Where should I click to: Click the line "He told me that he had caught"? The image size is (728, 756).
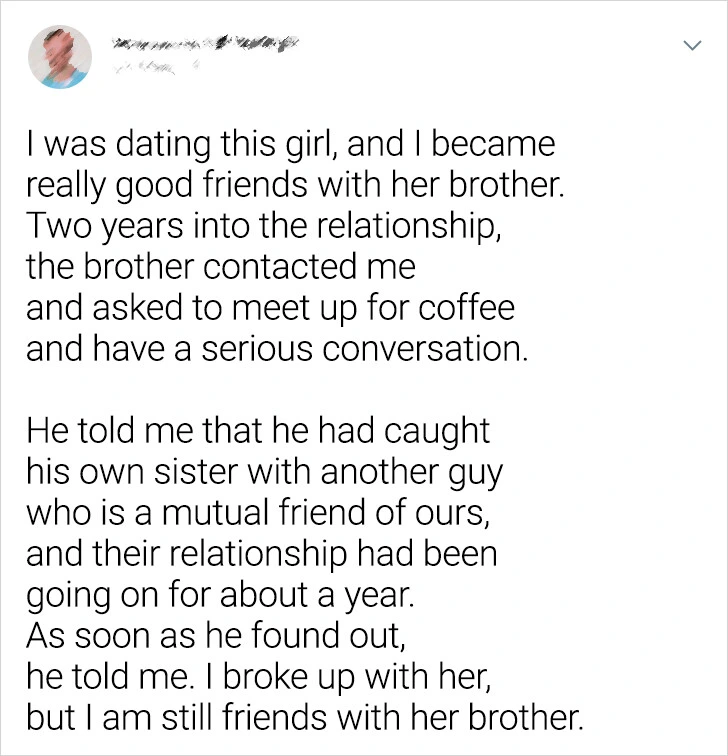tap(258, 431)
